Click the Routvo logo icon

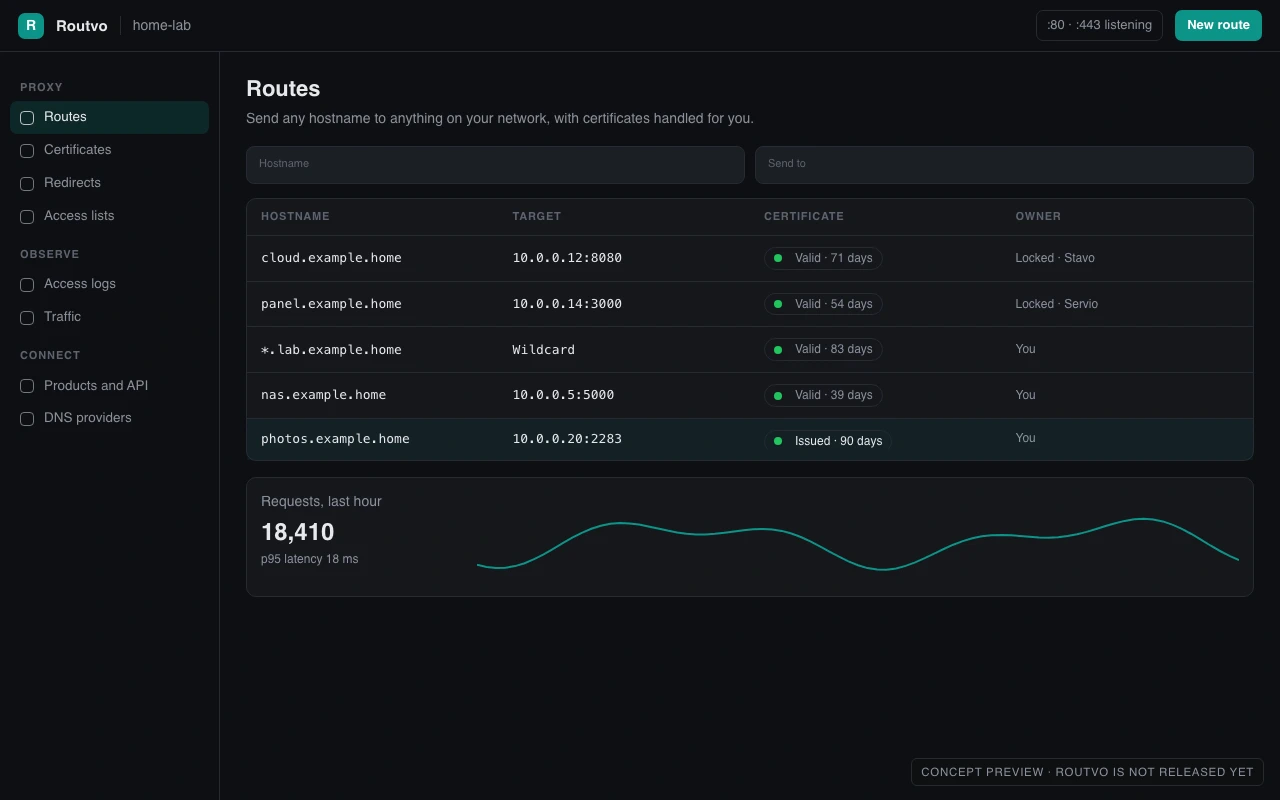tap(31, 25)
